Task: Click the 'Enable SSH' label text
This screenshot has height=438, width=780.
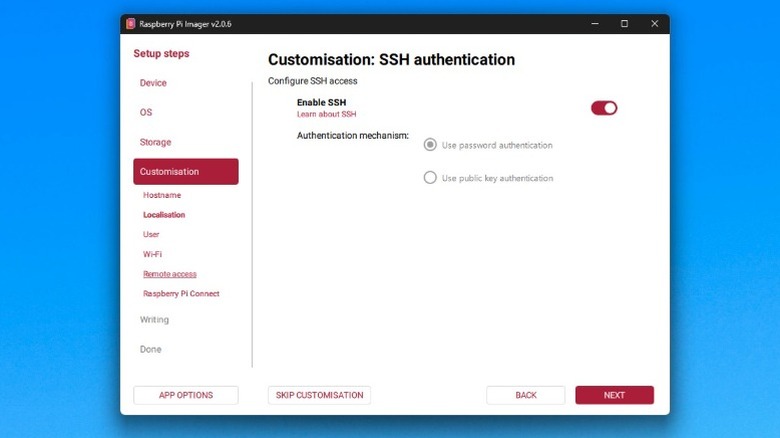Action: point(321,103)
